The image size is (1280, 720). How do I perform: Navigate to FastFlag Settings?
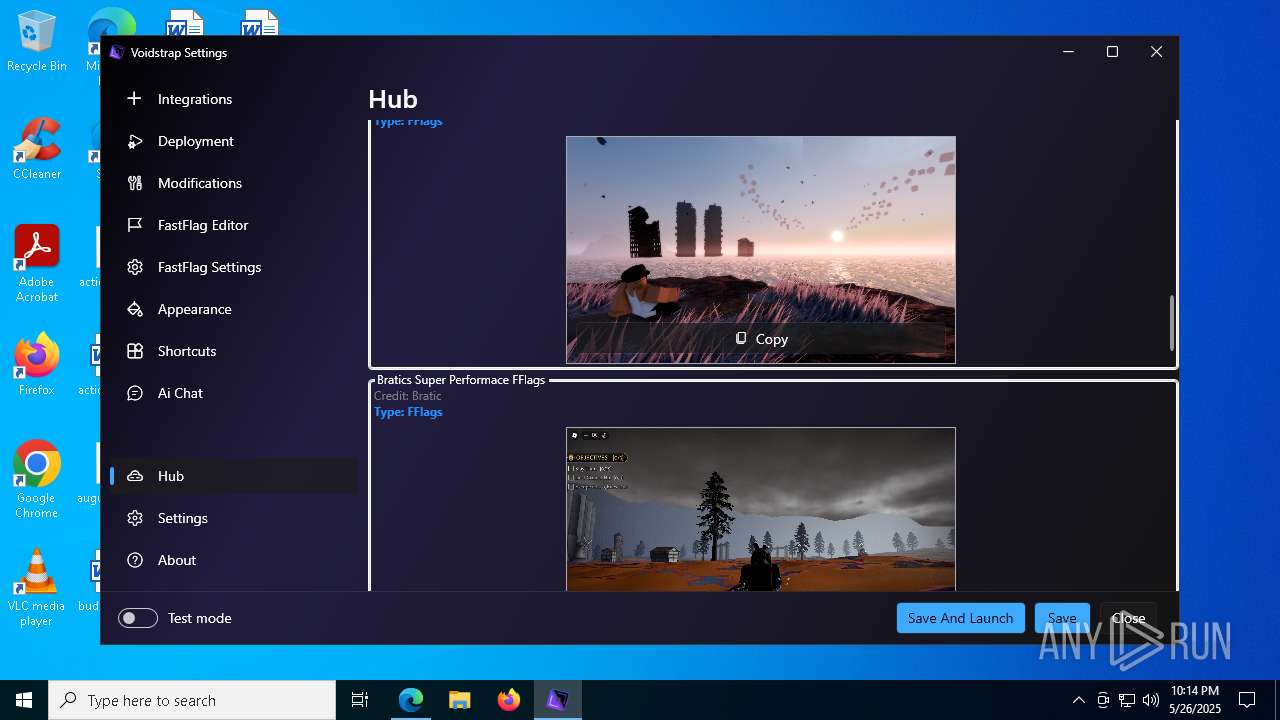tap(234, 267)
